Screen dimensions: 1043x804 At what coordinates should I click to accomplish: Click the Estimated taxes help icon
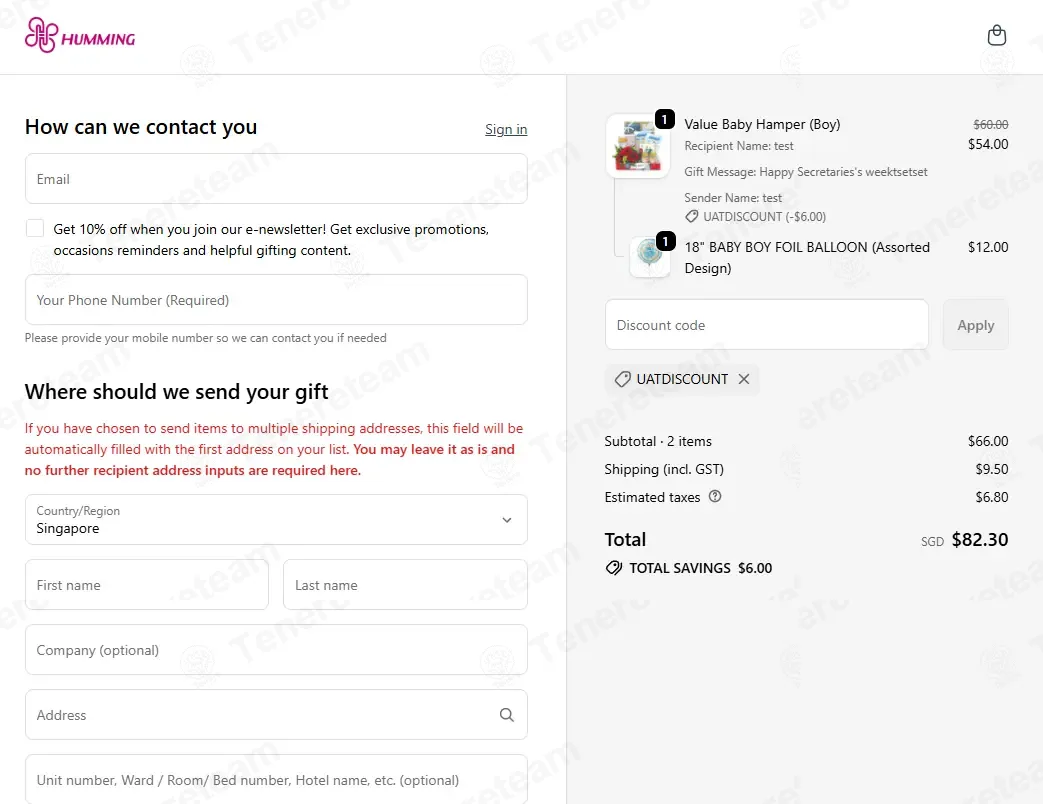pyautogui.click(x=714, y=496)
